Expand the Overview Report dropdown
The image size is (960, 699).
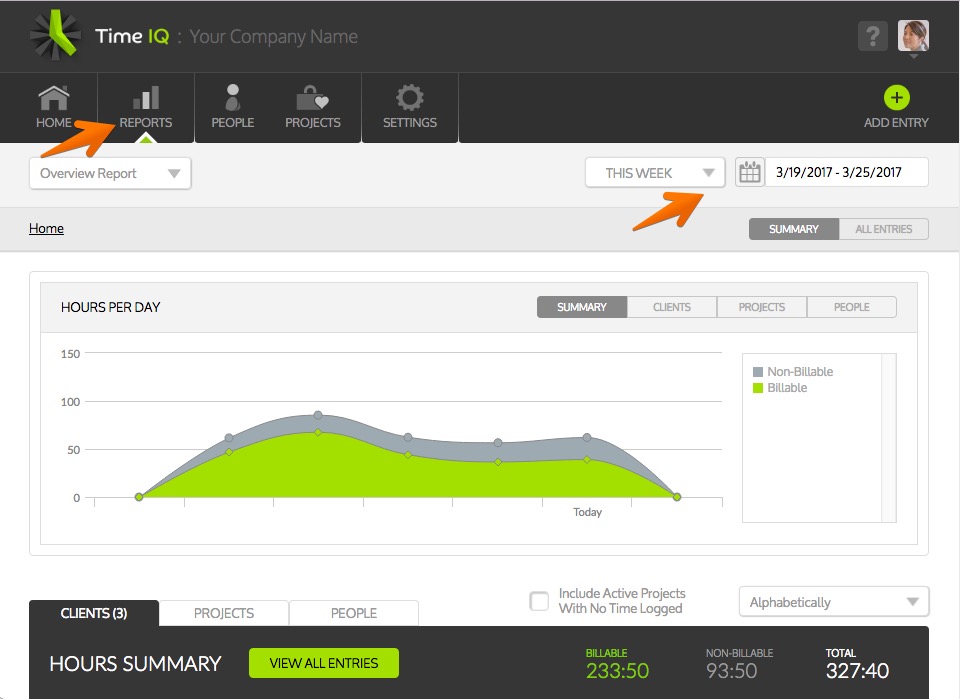[x=110, y=173]
